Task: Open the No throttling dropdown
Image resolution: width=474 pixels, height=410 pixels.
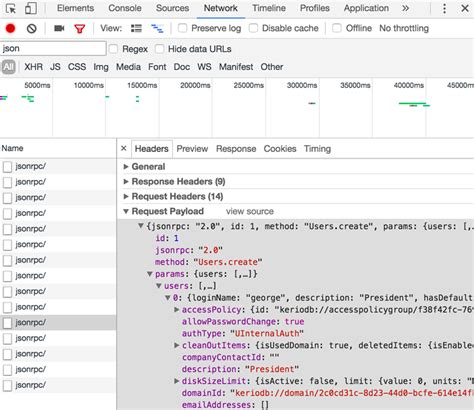Action: (404, 28)
